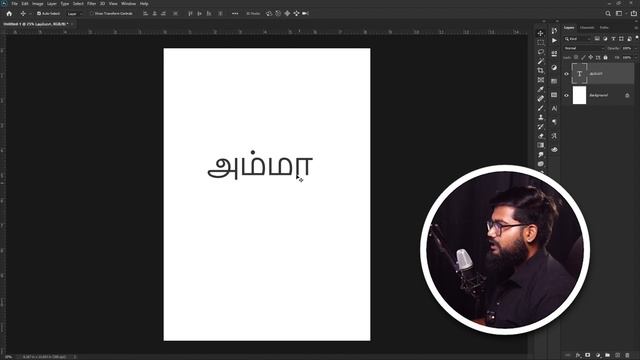The image size is (640, 360).
Task: Click the zoom percentage field in status bar
Action: click(x=8, y=357)
